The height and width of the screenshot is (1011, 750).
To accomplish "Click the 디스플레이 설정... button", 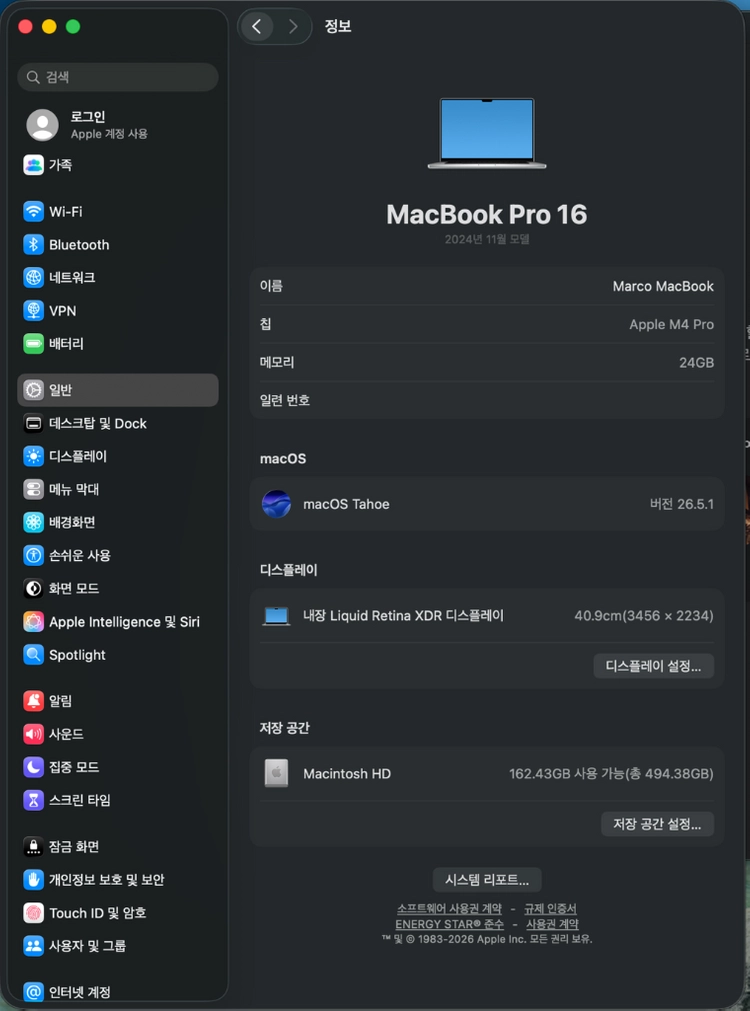I will point(653,666).
